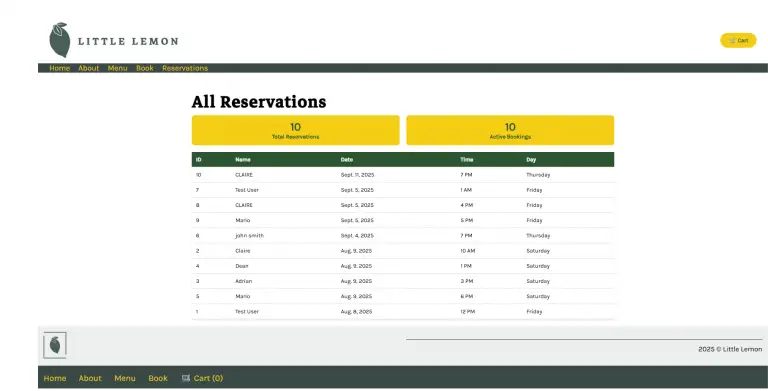
Task: Go to Home in the top navigation
Action: coord(59,68)
